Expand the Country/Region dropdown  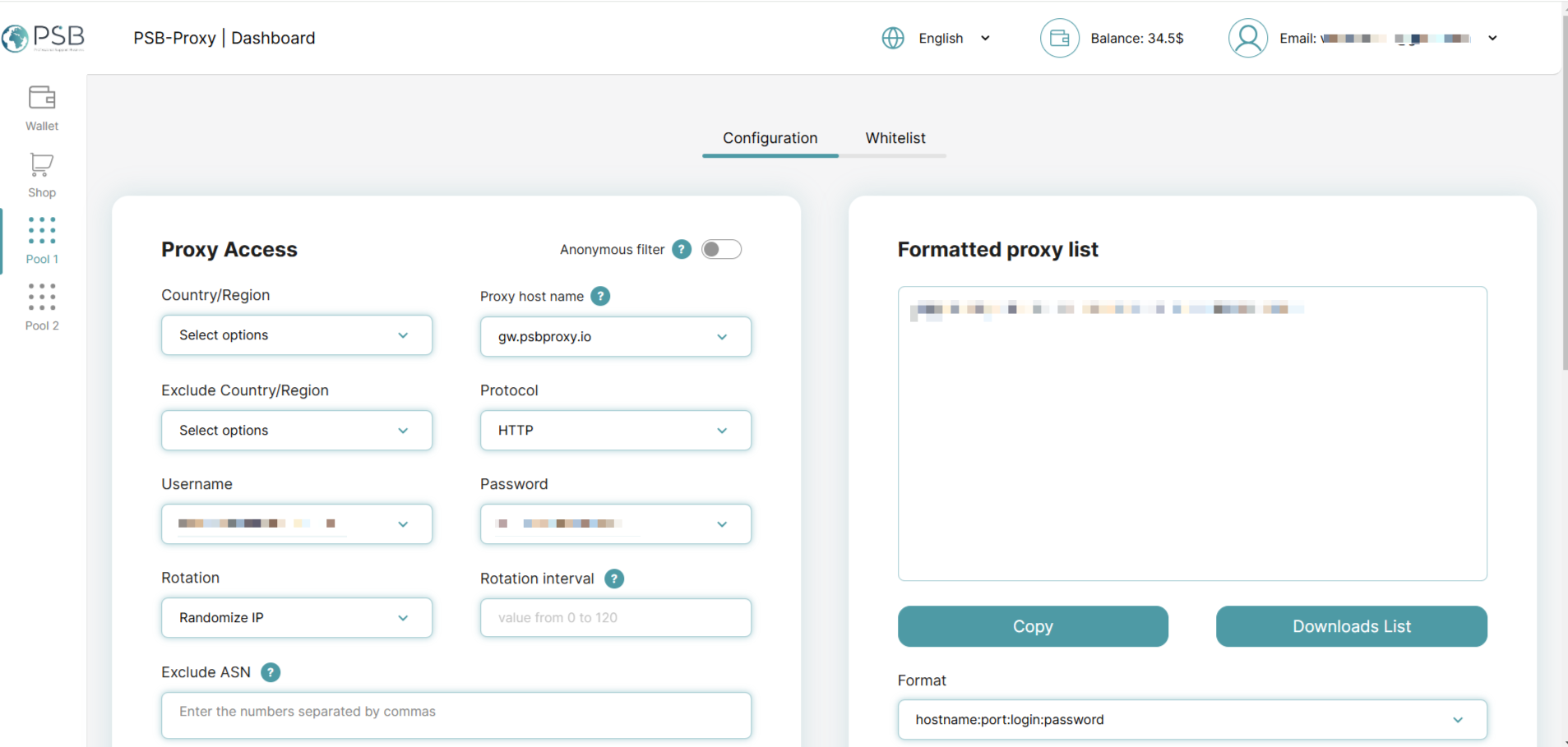pos(296,335)
